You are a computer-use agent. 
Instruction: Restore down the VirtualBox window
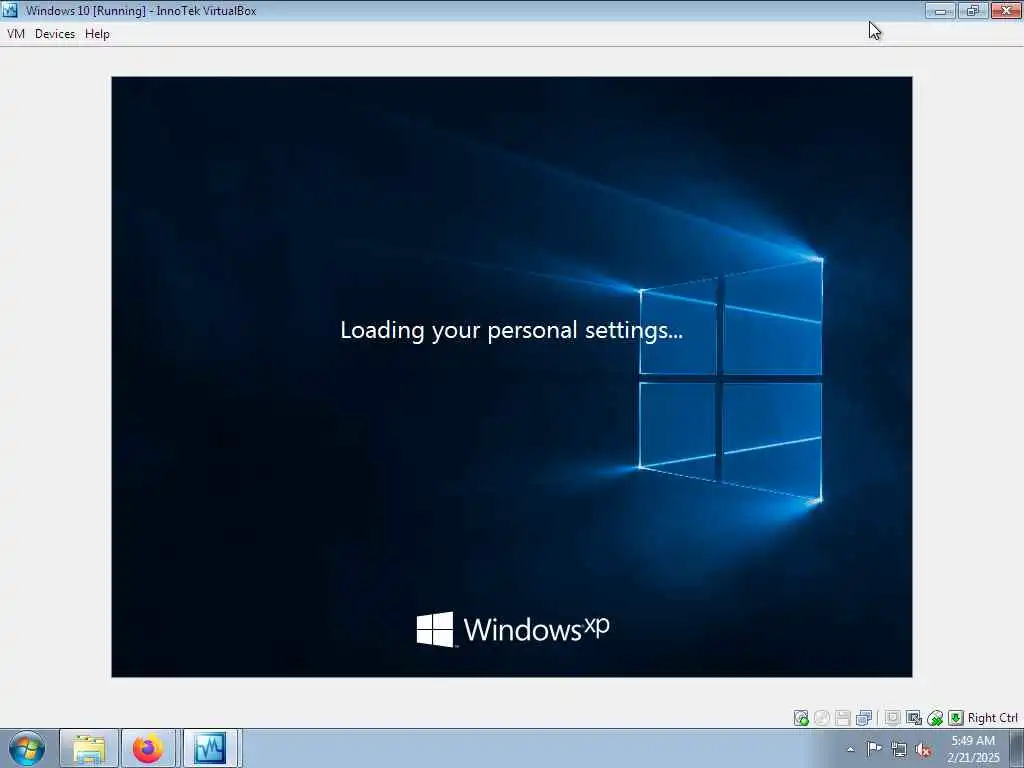pos(973,10)
